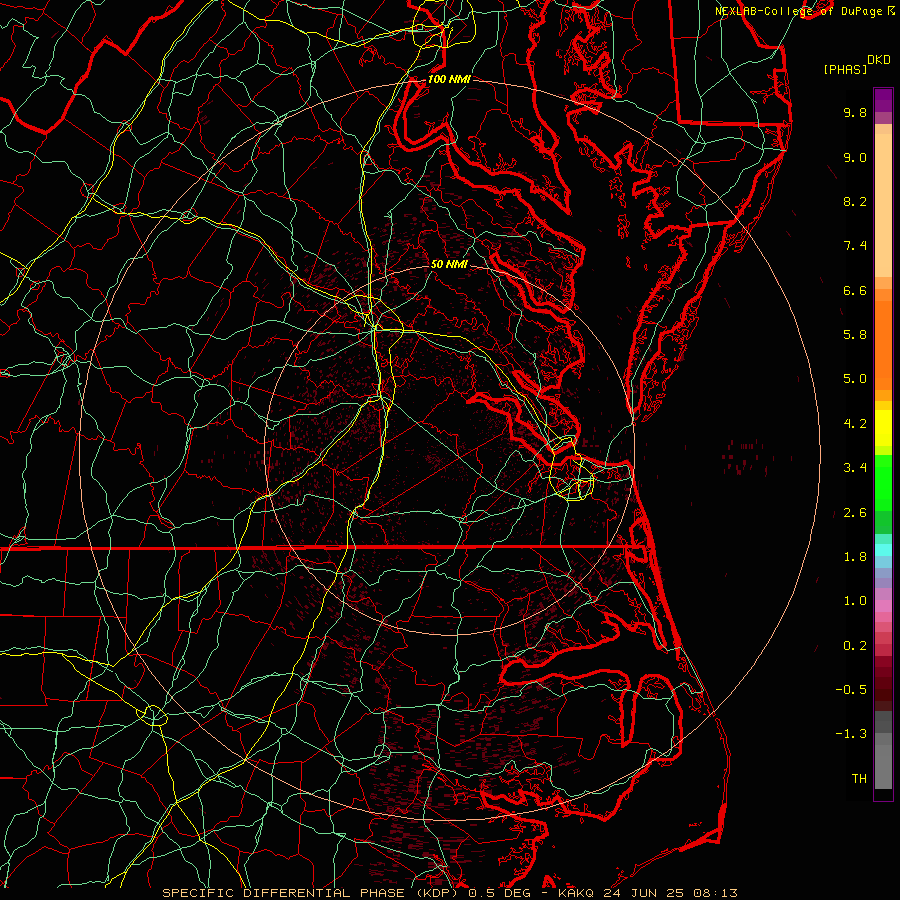900x900 pixels.
Task: Select the [PHAS] units label
Action: tap(845, 70)
